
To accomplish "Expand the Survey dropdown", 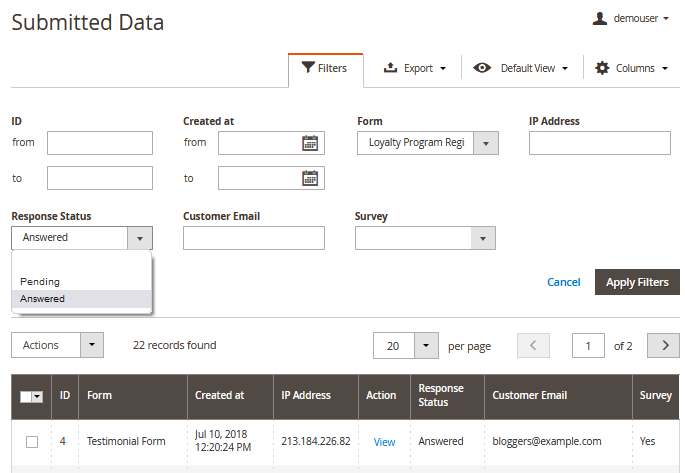I will 483,238.
